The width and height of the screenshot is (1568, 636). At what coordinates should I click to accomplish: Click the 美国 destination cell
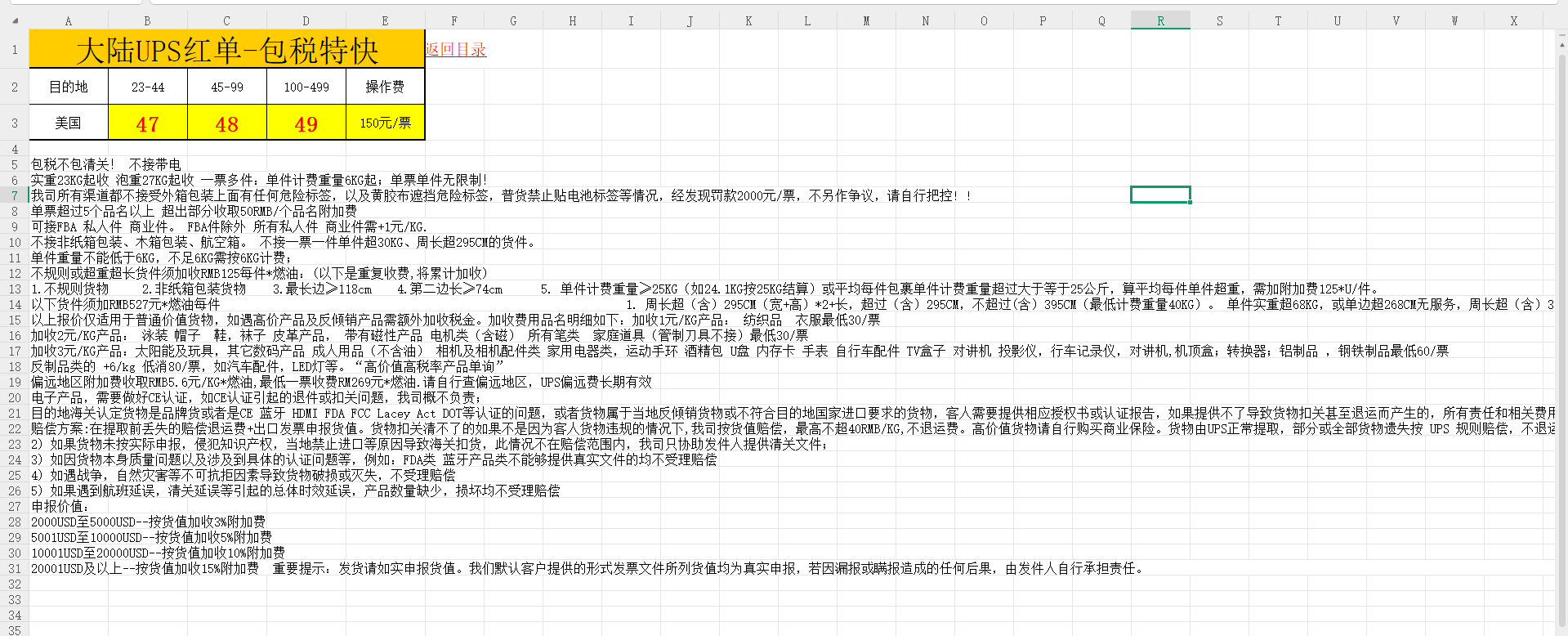coord(69,123)
